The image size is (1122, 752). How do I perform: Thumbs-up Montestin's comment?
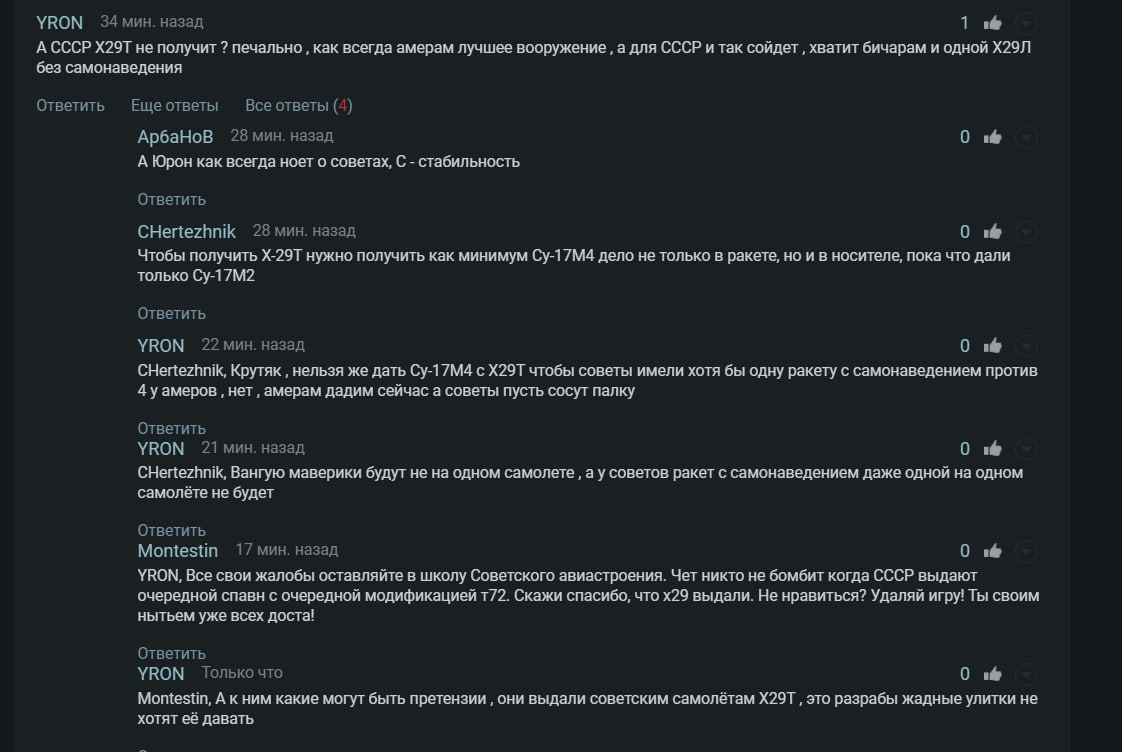[993, 551]
